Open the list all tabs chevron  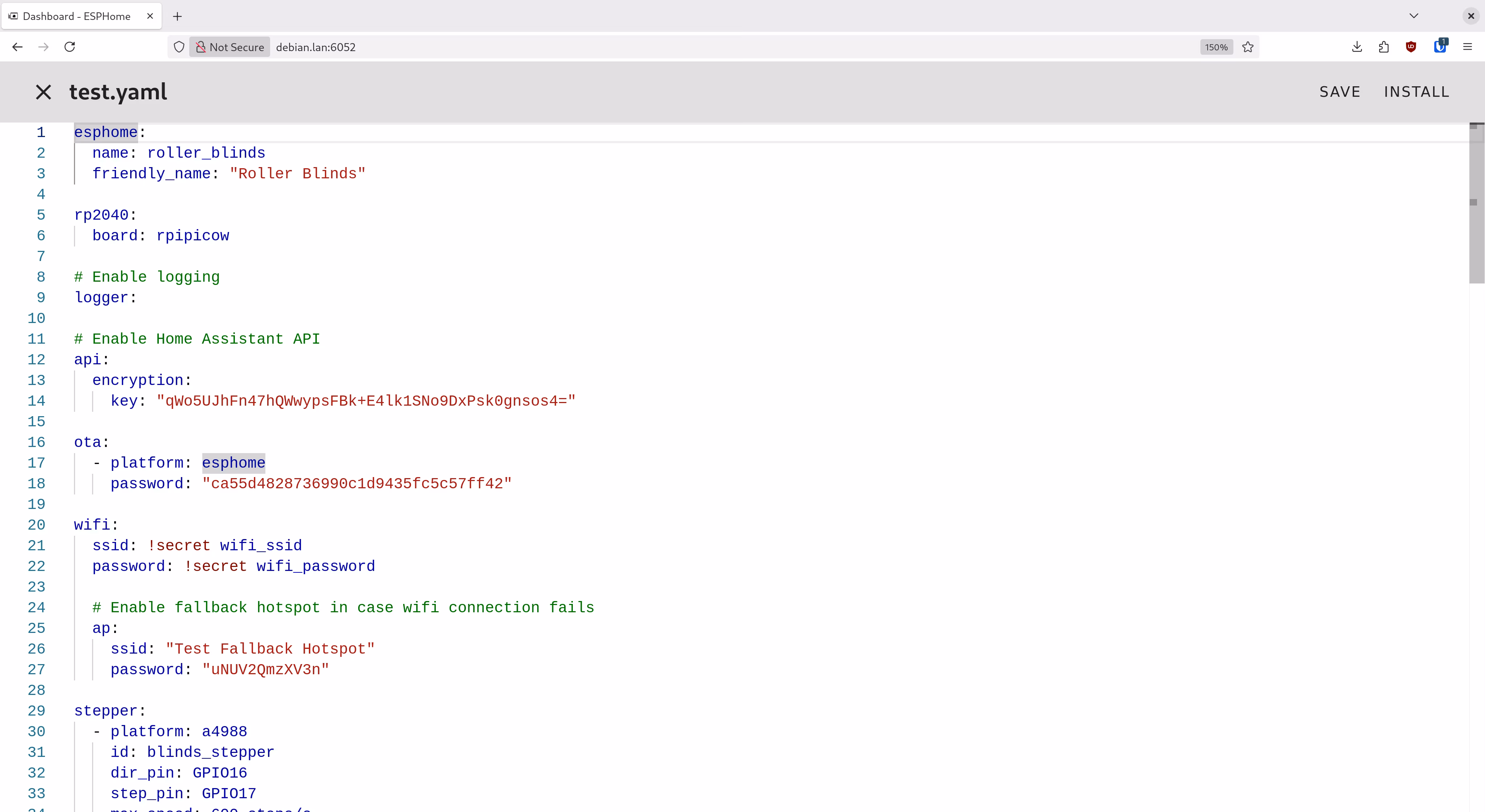[1414, 16]
